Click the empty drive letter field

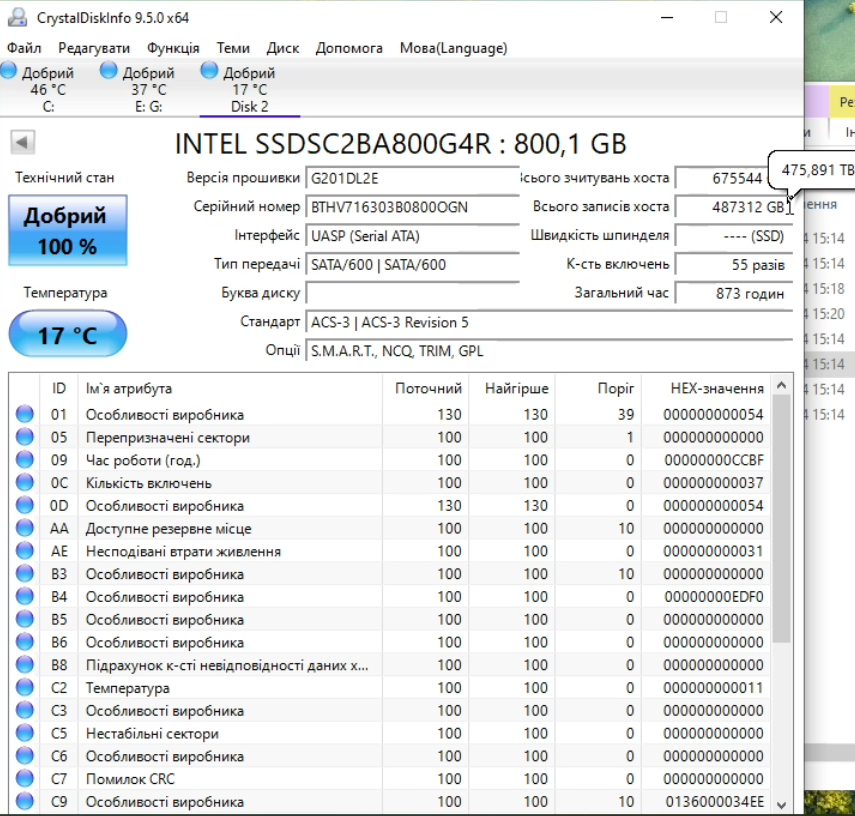coord(412,293)
